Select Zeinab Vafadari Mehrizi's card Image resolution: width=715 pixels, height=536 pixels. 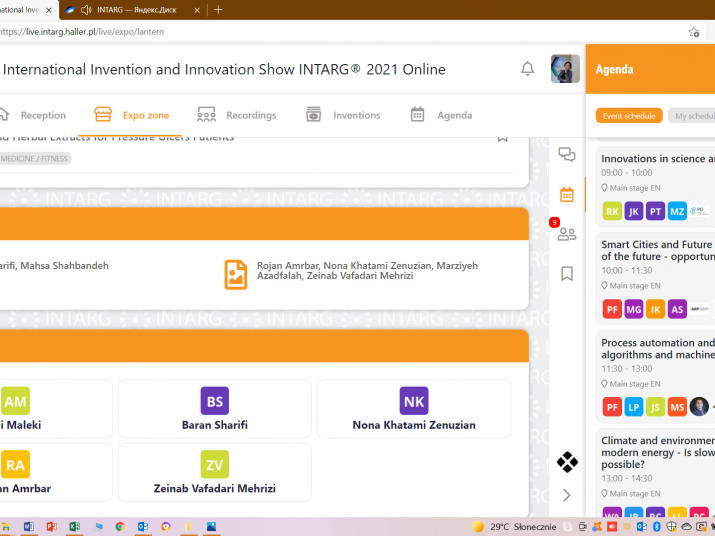coord(215,472)
